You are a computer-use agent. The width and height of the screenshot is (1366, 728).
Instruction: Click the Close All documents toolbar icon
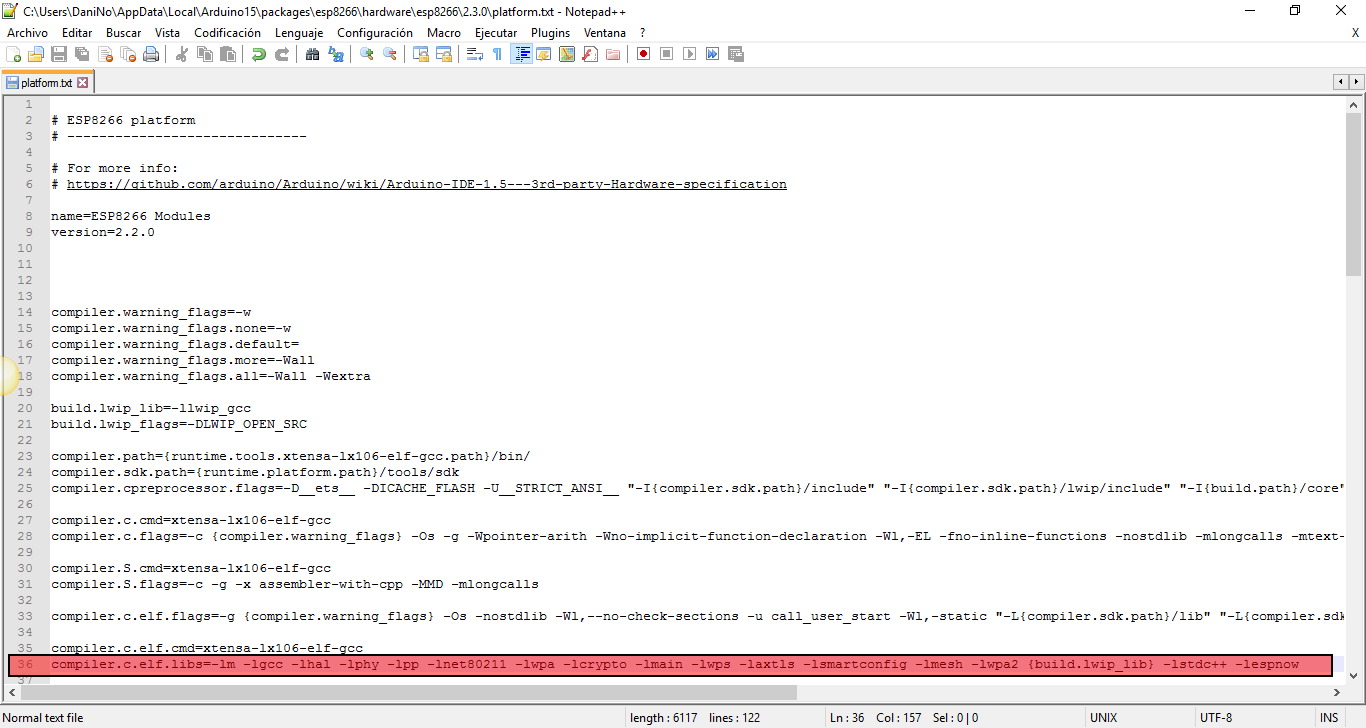pyautogui.click(x=128, y=54)
